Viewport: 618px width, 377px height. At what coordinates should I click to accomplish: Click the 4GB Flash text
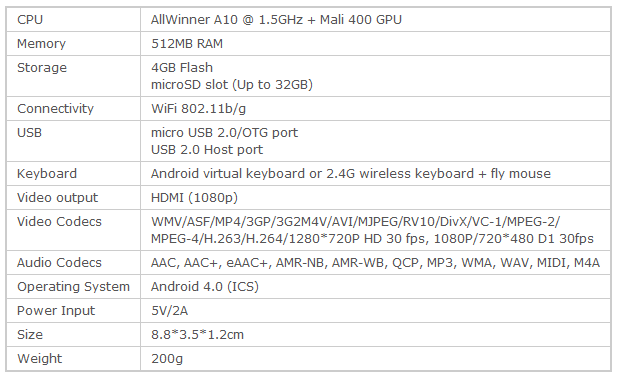pos(182,68)
